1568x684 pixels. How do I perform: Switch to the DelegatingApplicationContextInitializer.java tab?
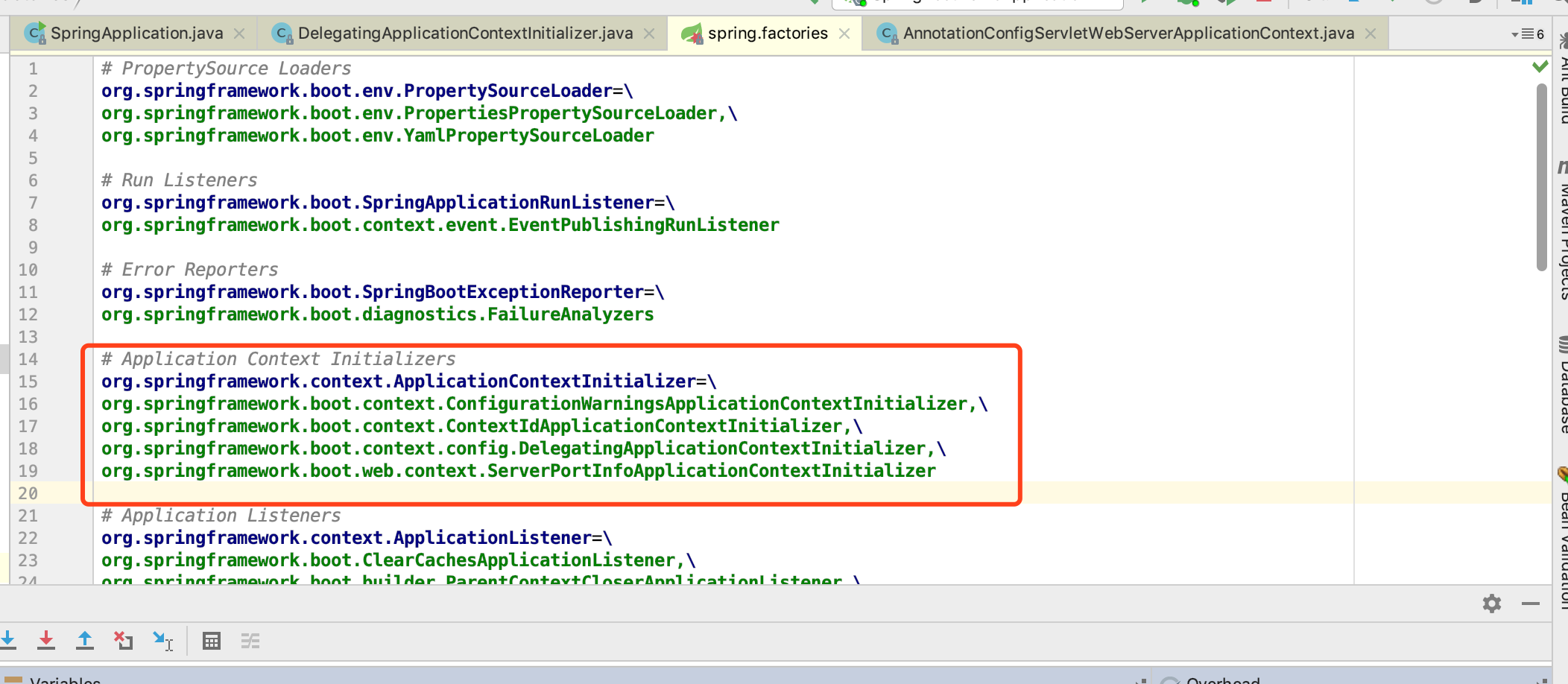click(465, 34)
